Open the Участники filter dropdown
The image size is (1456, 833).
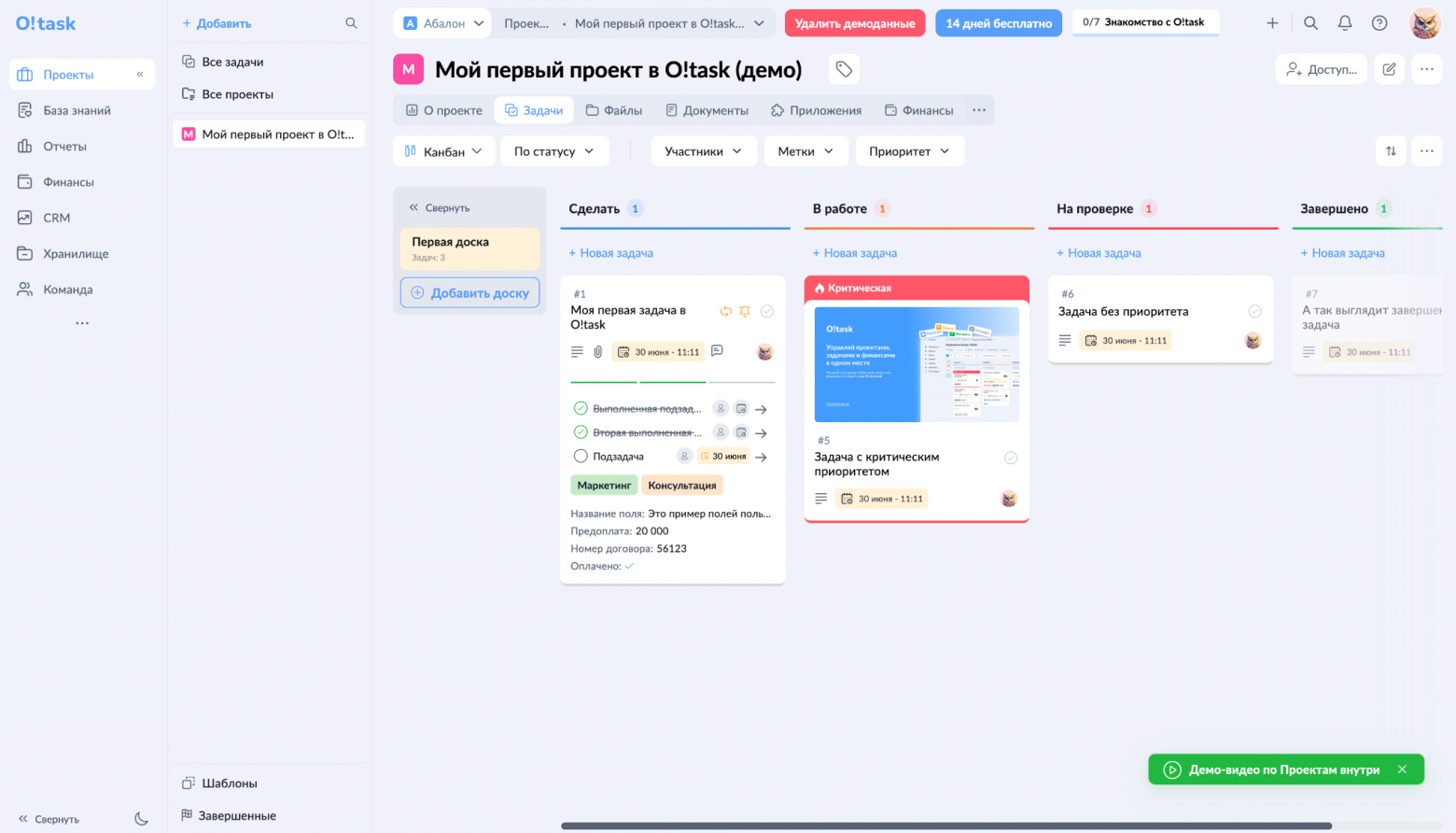[x=703, y=151]
